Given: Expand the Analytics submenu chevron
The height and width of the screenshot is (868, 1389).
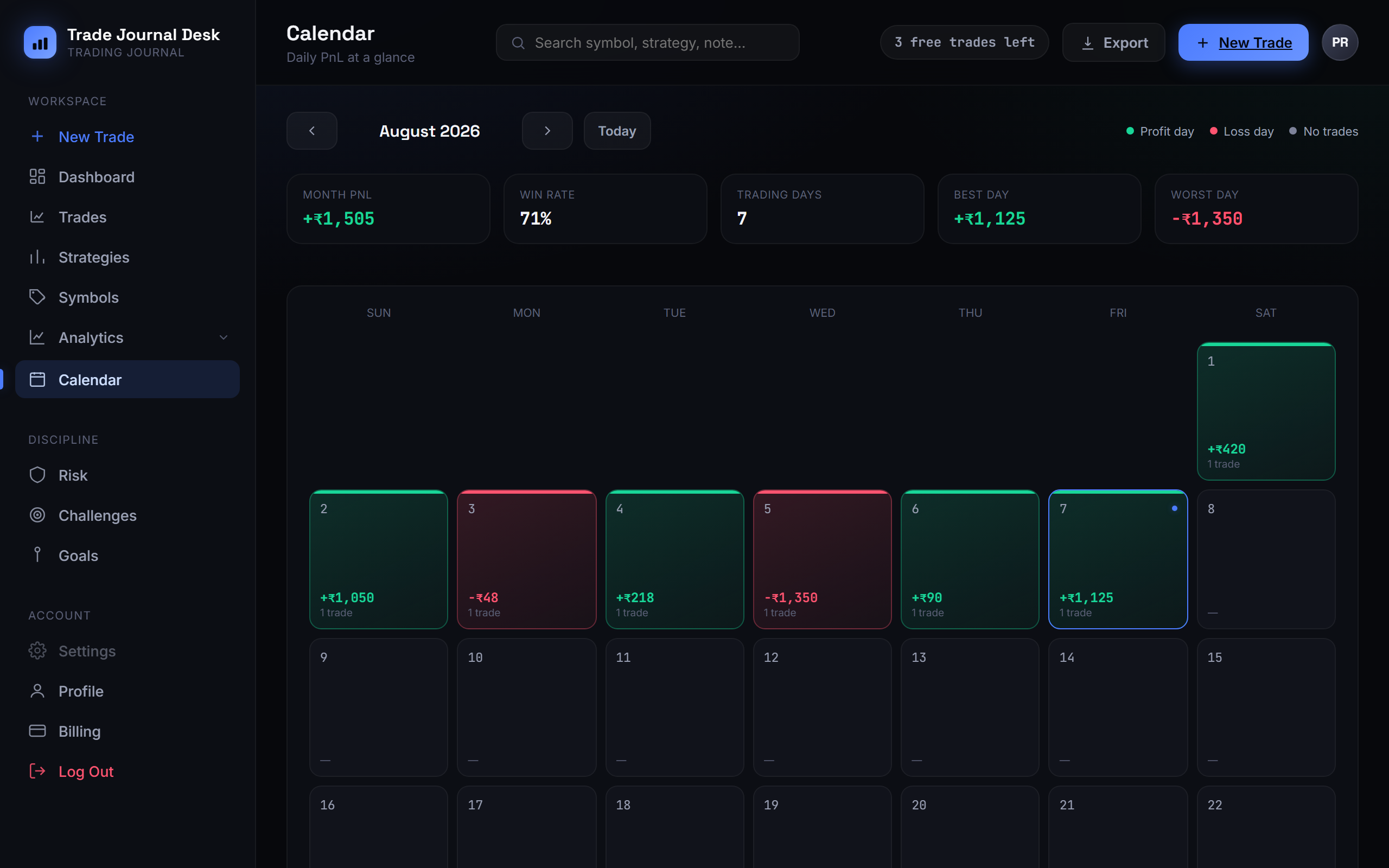Looking at the screenshot, I should click(x=224, y=337).
